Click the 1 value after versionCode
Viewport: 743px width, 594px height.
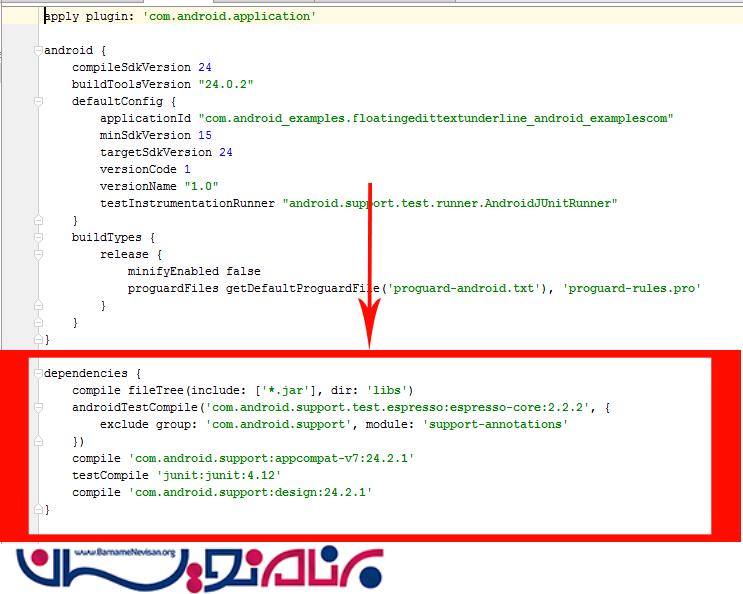pyautogui.click(x=187, y=170)
